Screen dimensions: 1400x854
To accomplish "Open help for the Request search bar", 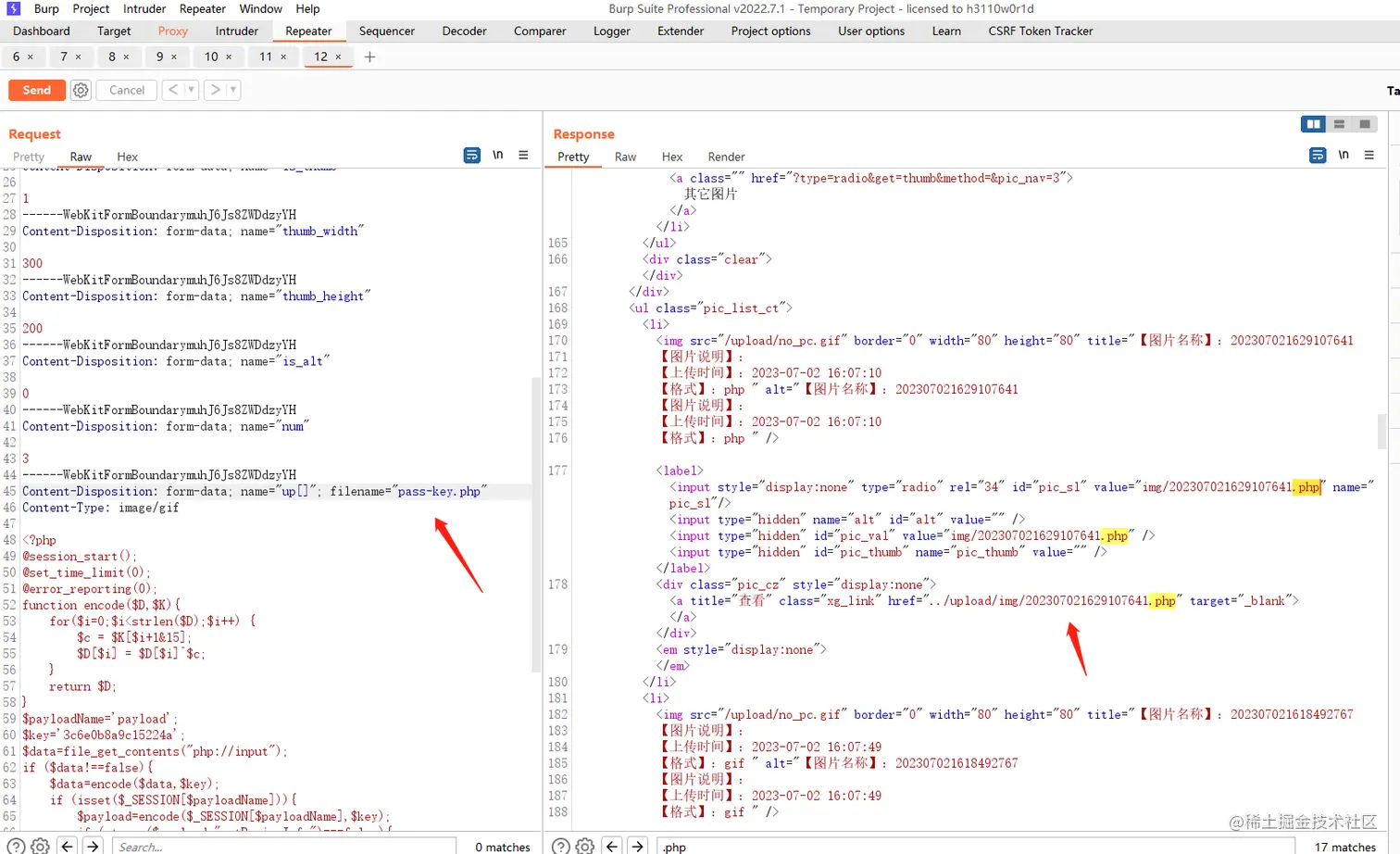I will [x=17, y=846].
